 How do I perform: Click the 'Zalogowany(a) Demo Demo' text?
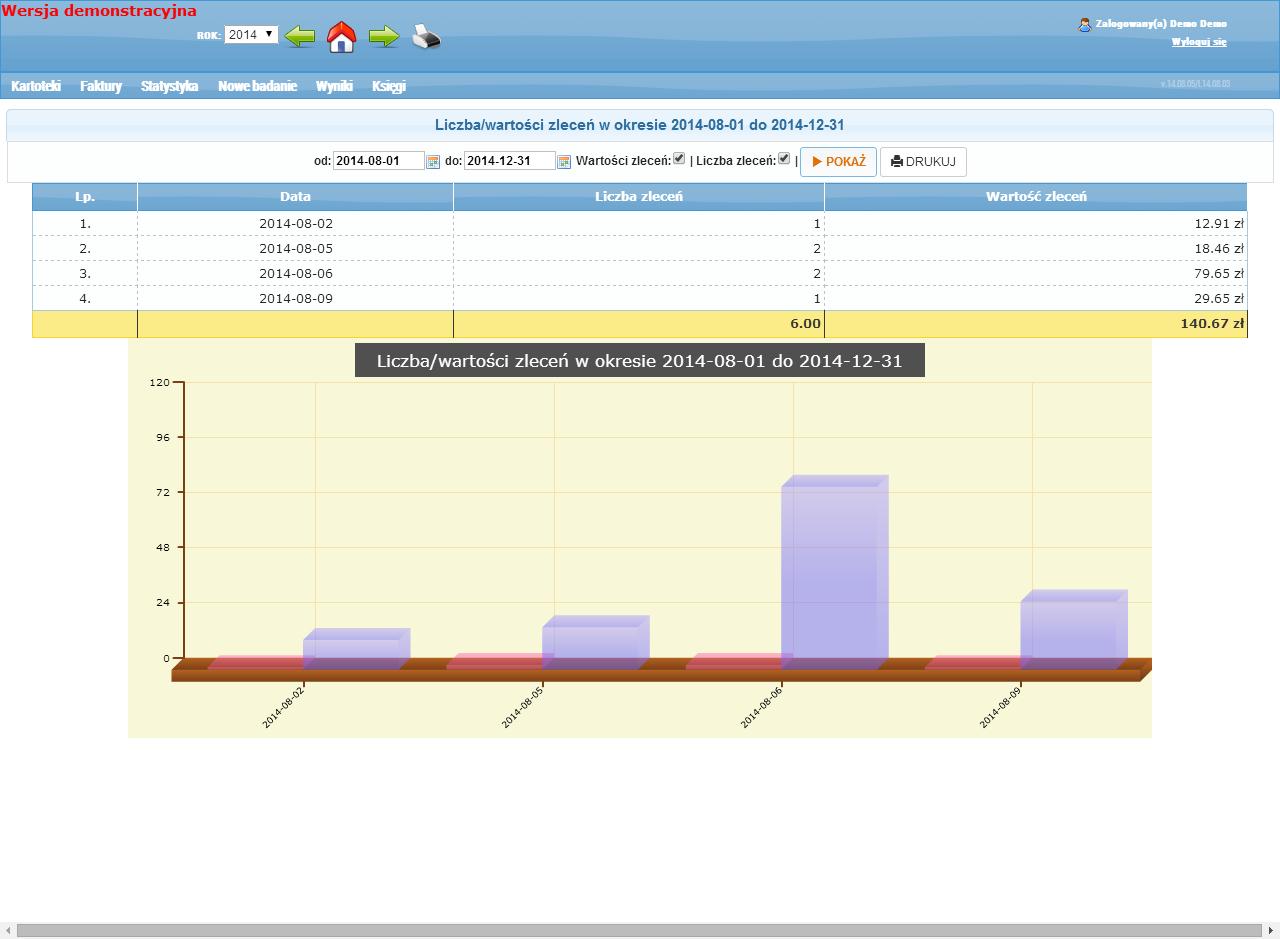(1161, 24)
